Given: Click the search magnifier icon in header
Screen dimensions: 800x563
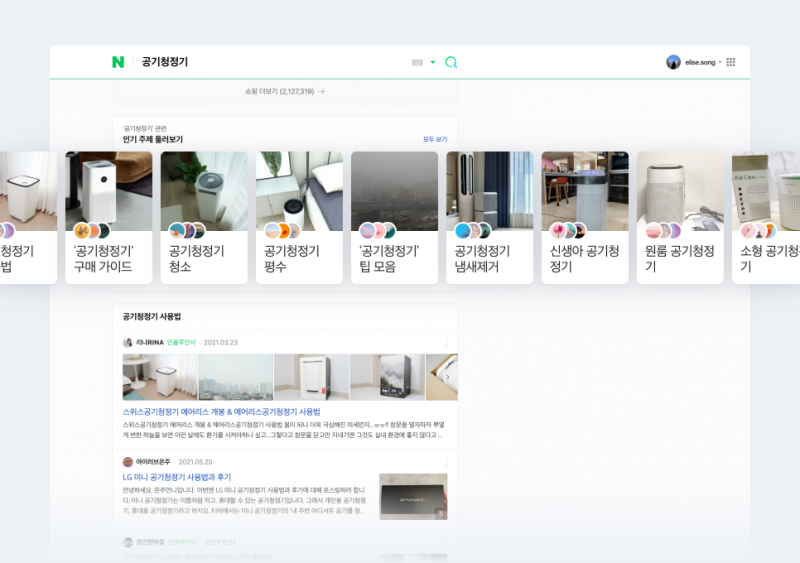Looking at the screenshot, I should [x=451, y=62].
